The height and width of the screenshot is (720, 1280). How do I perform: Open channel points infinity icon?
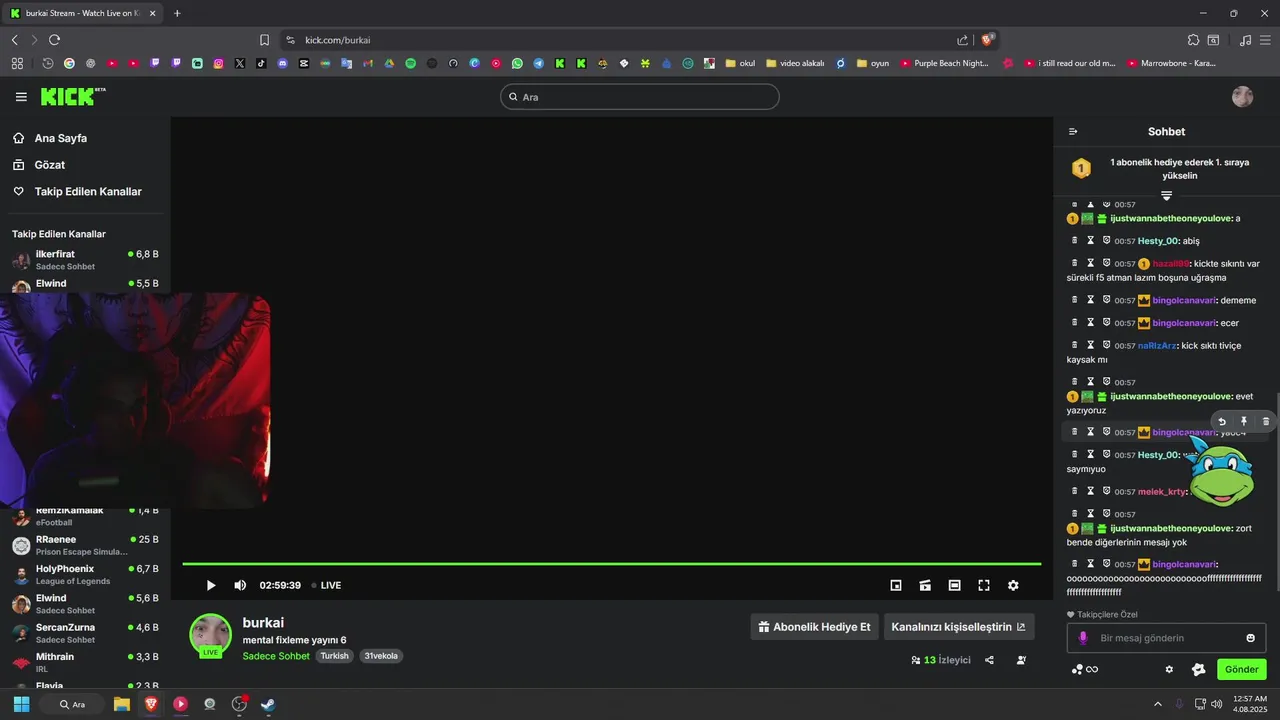tap(1085, 669)
